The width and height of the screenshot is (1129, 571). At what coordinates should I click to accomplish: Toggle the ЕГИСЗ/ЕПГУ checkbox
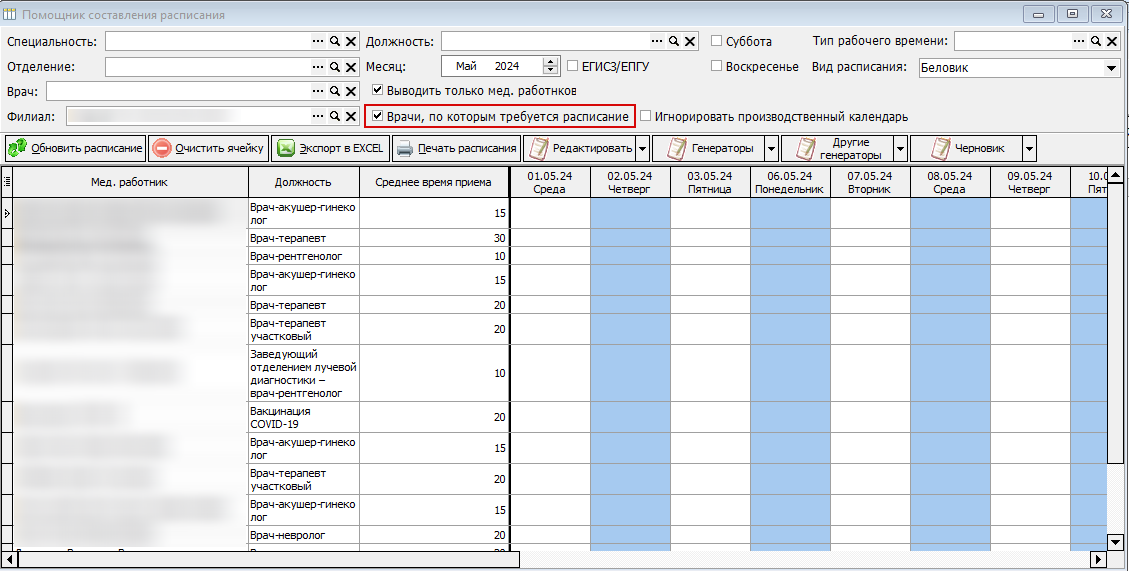(x=573, y=66)
